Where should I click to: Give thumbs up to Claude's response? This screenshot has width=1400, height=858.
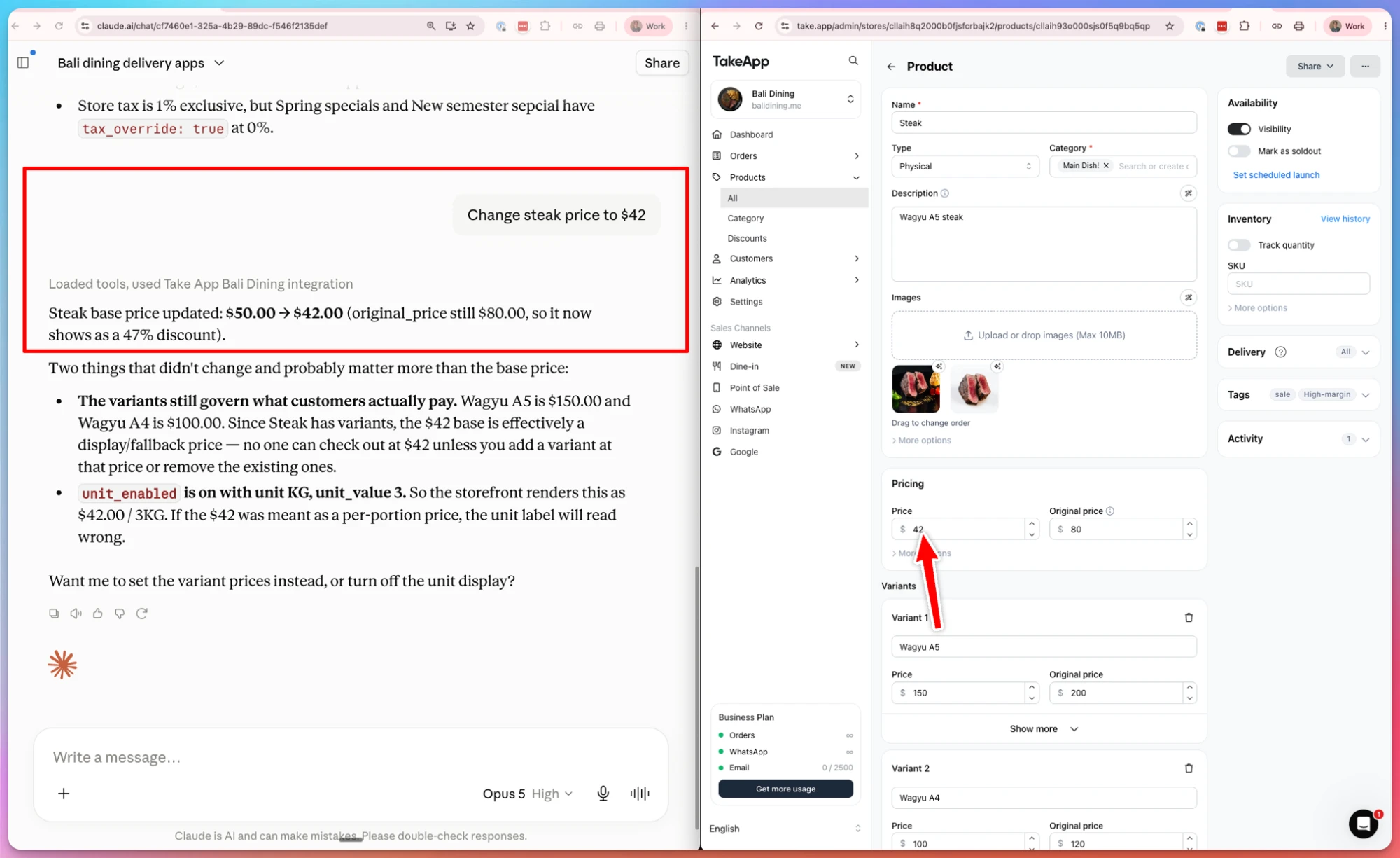(x=98, y=614)
